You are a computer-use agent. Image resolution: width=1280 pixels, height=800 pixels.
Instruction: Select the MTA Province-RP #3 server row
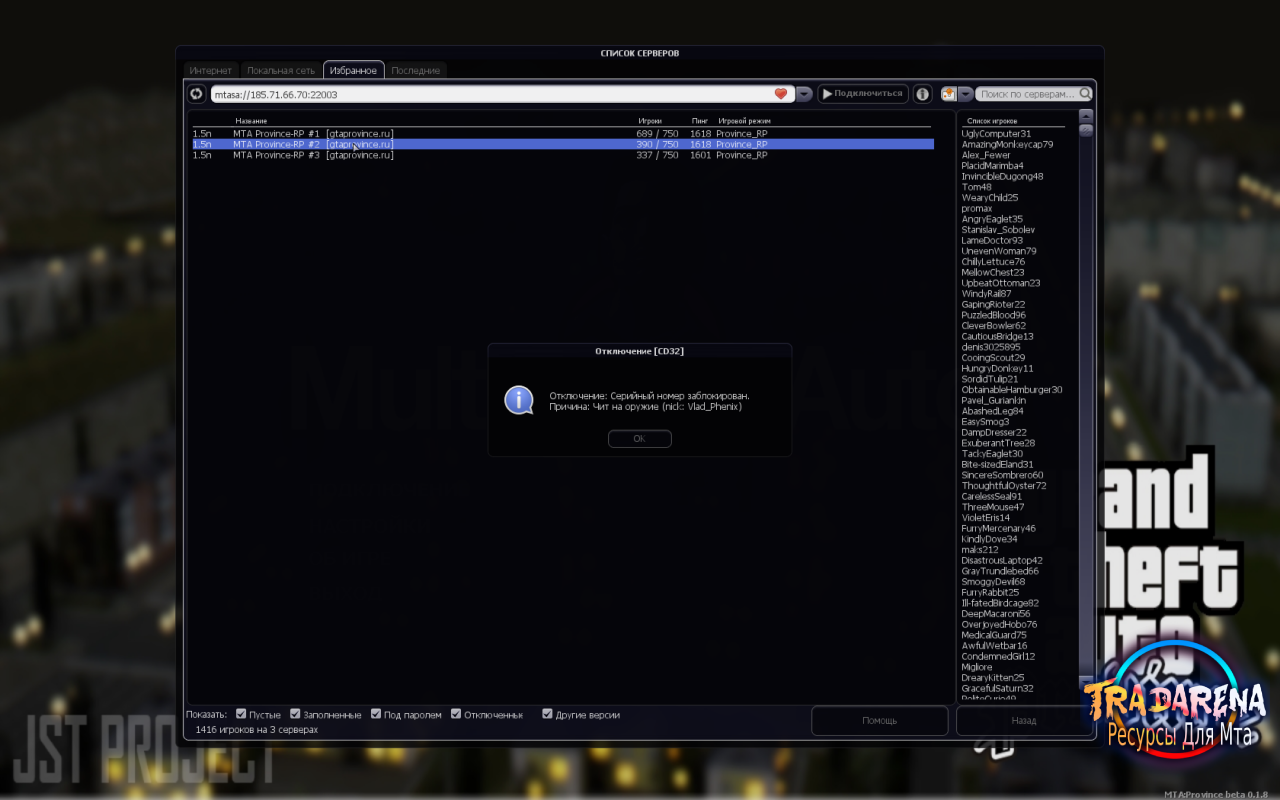coord(562,155)
